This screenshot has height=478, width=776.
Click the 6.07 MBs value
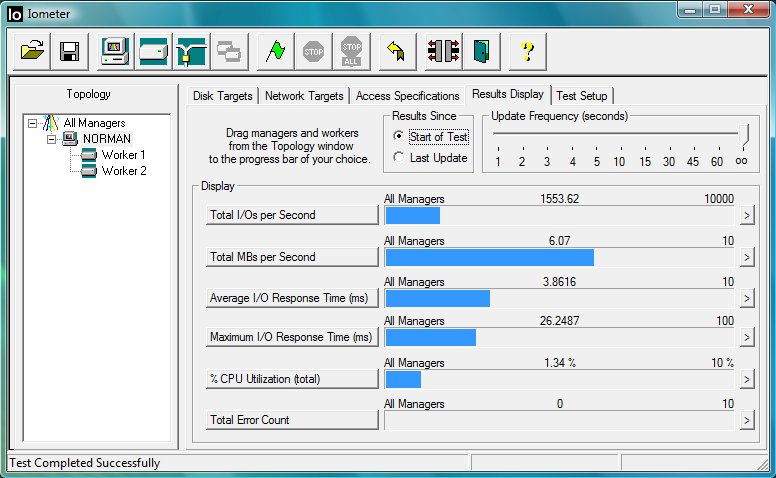tap(559, 241)
